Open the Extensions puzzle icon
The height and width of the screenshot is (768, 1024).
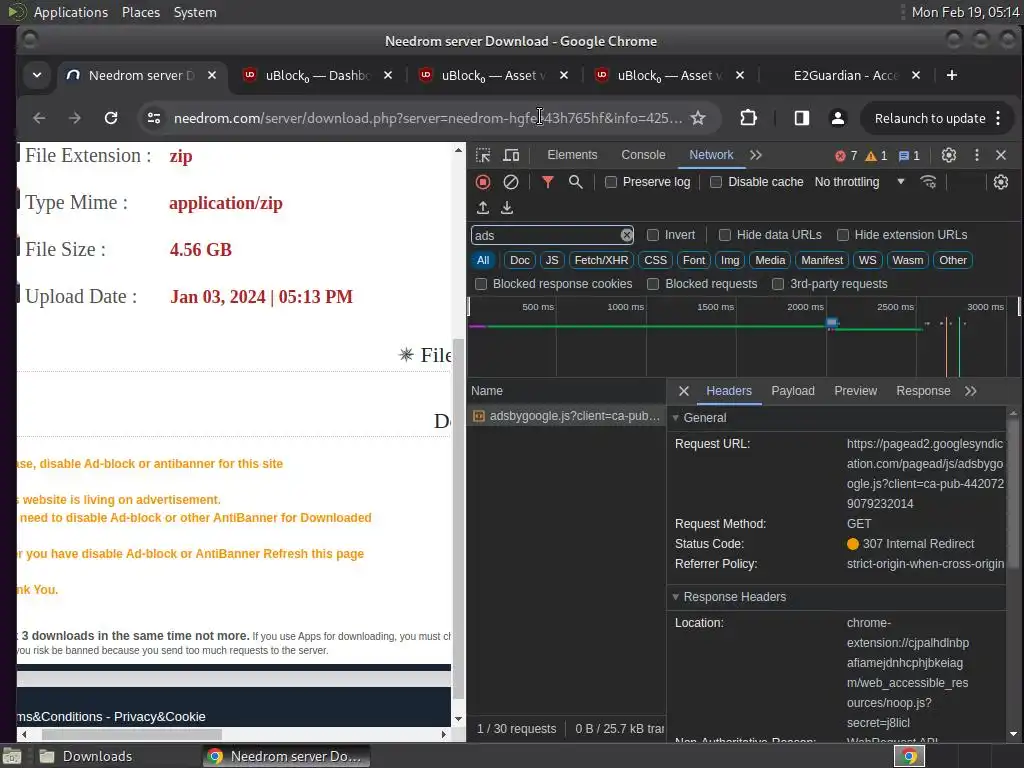[748, 118]
